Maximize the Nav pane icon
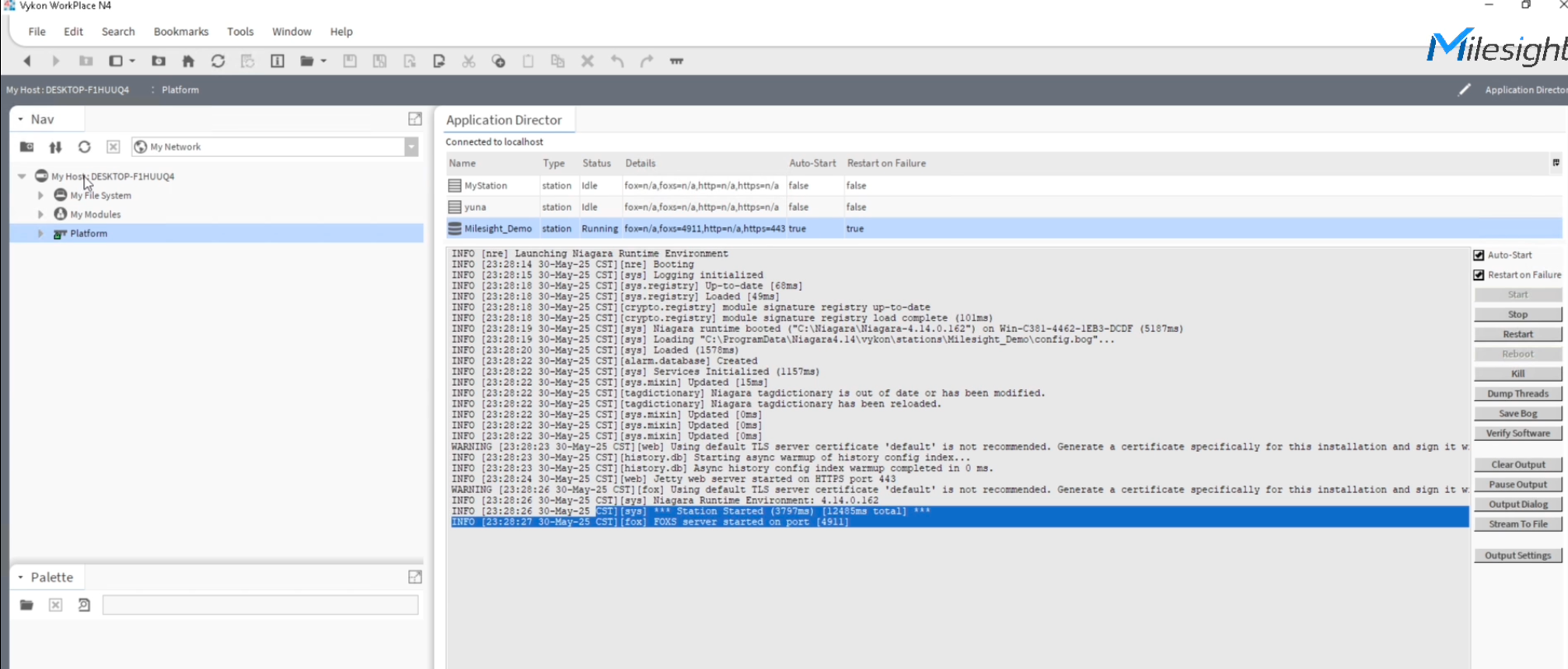 (x=415, y=119)
